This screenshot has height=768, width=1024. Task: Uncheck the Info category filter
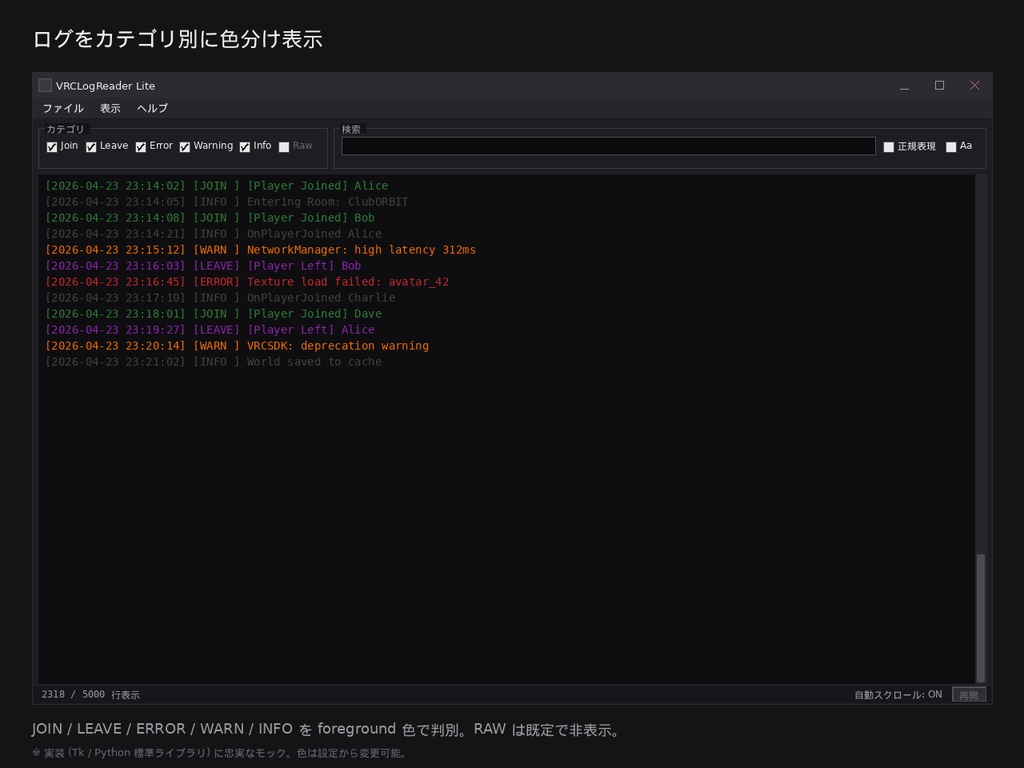244,146
